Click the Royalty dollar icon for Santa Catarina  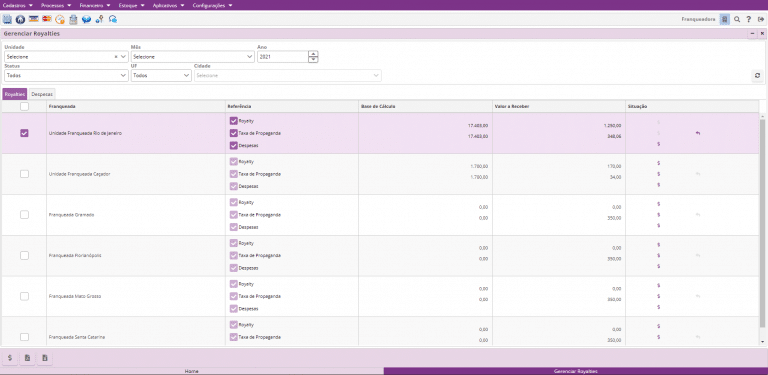point(658,326)
